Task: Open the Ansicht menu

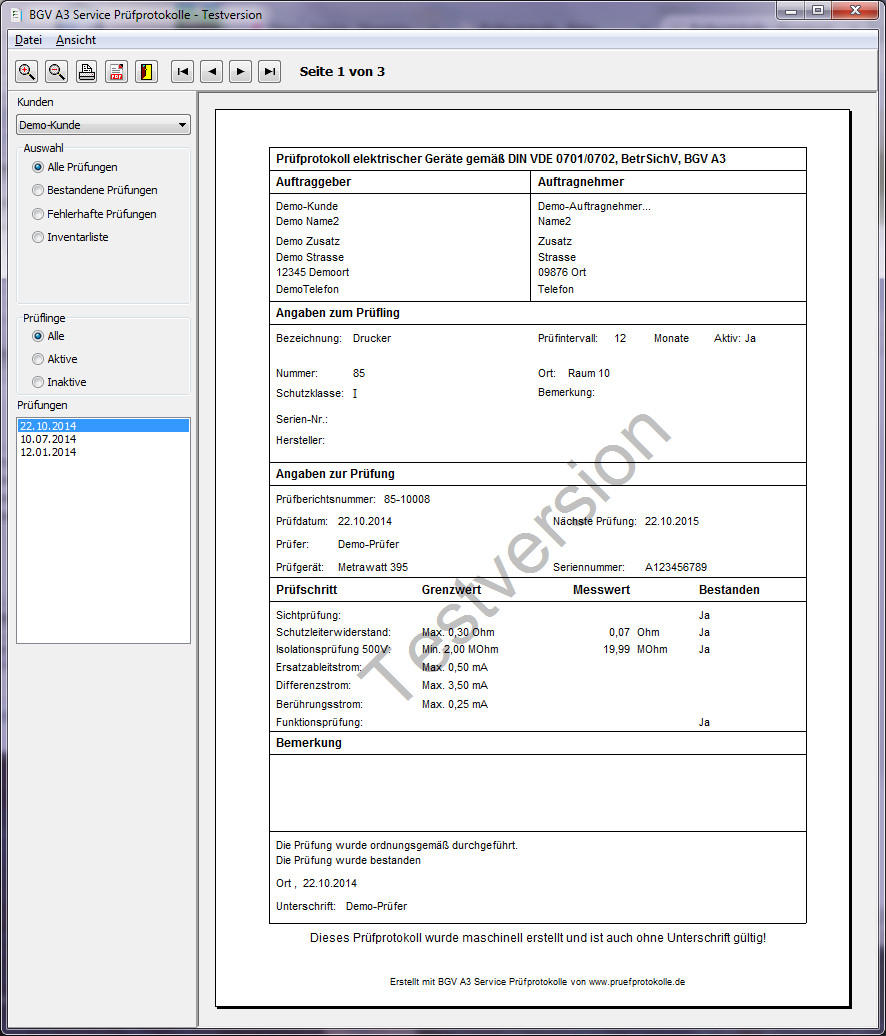Action: (76, 40)
